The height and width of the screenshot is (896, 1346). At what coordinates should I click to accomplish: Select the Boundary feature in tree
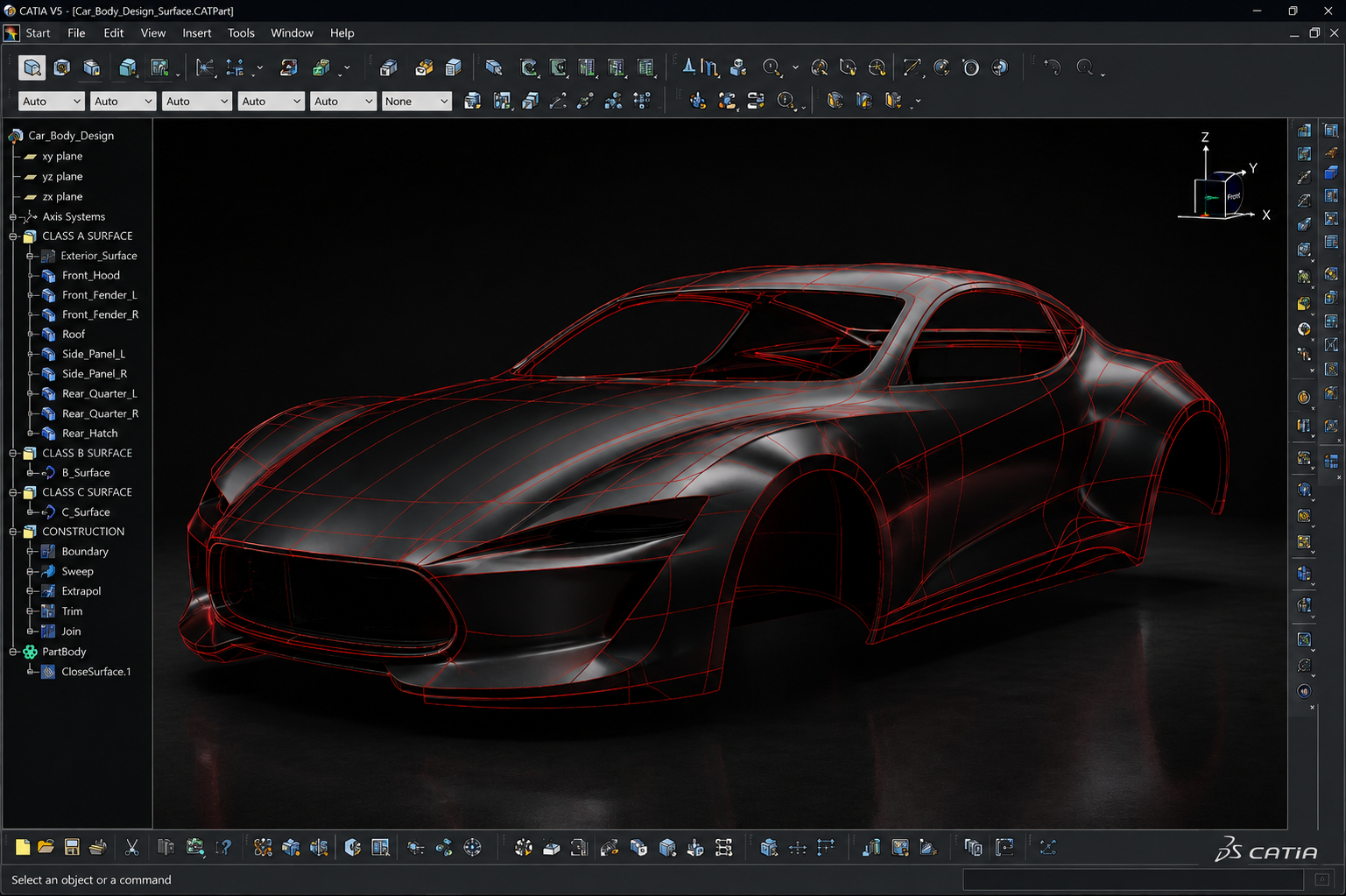pos(85,552)
